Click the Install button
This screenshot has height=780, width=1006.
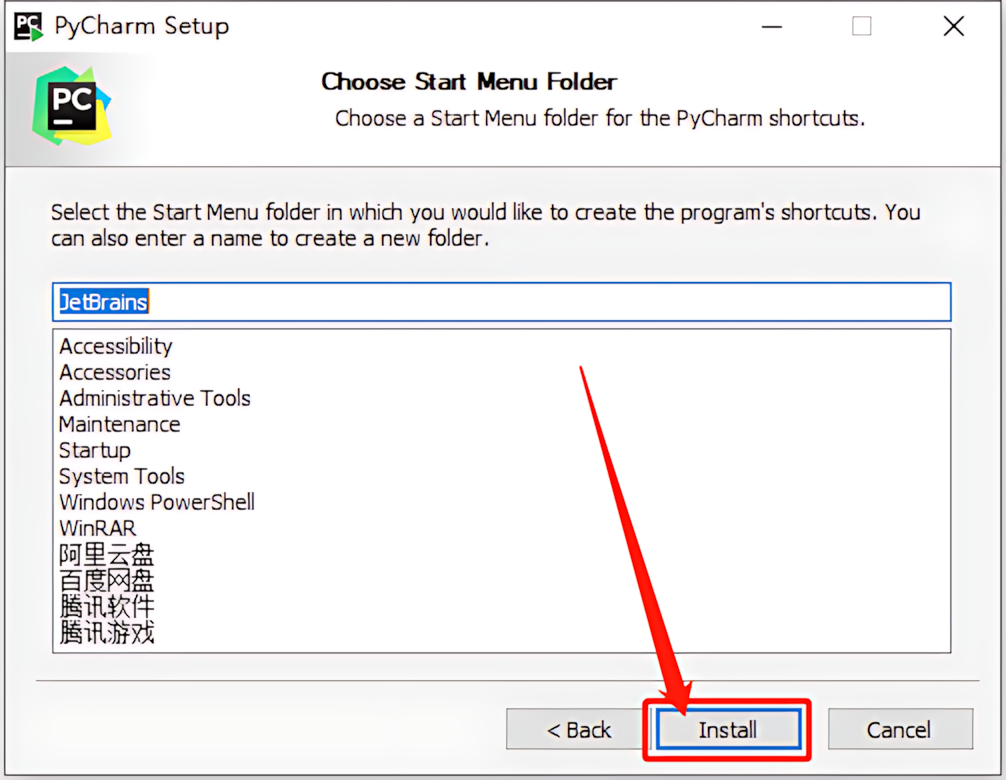point(728,729)
